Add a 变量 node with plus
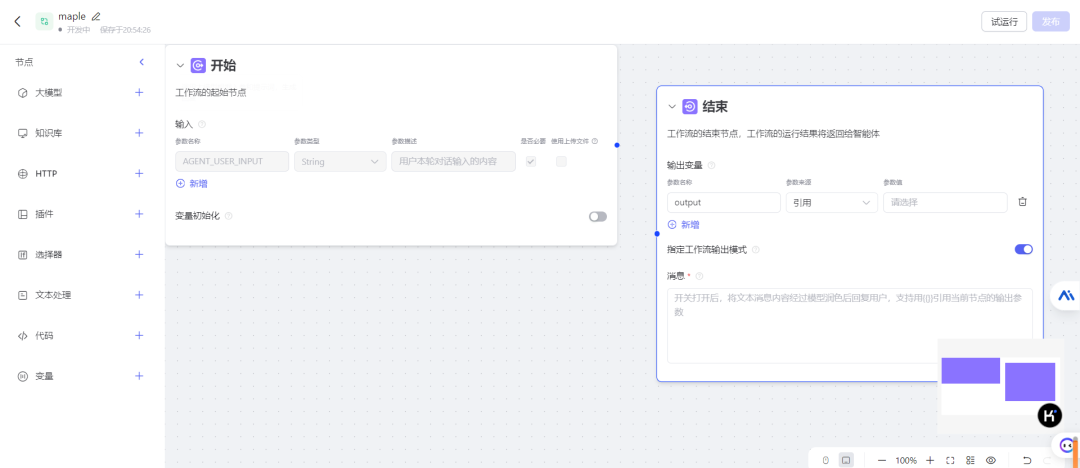The width and height of the screenshot is (1080, 468). (x=139, y=376)
